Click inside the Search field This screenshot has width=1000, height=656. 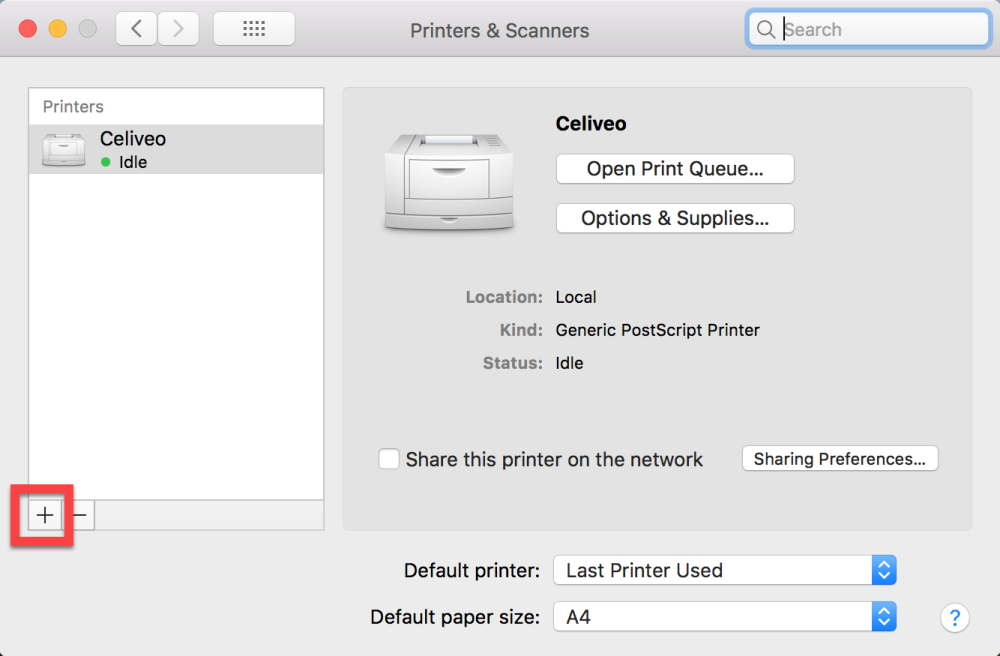coord(860,29)
